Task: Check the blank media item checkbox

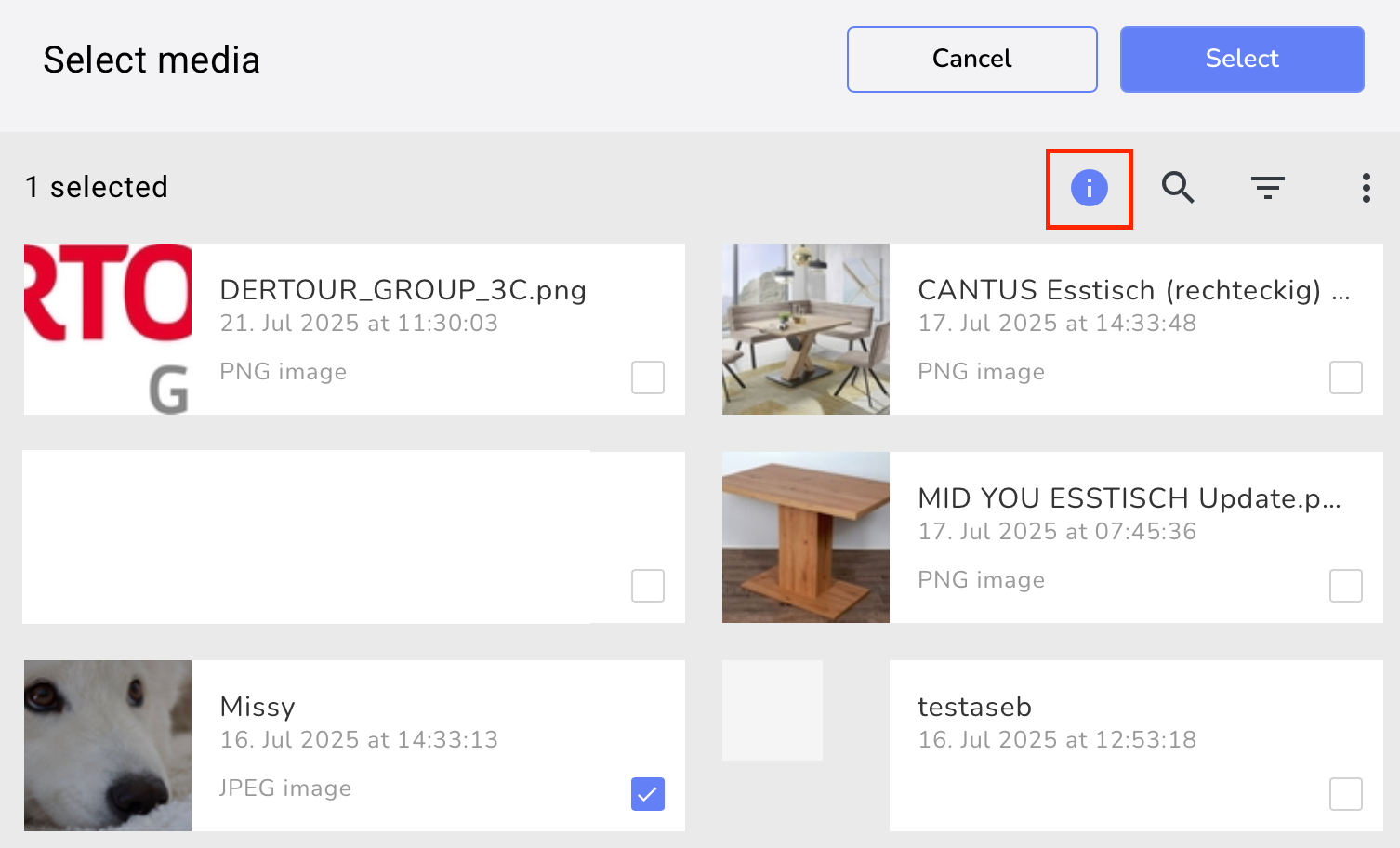Action: click(647, 586)
